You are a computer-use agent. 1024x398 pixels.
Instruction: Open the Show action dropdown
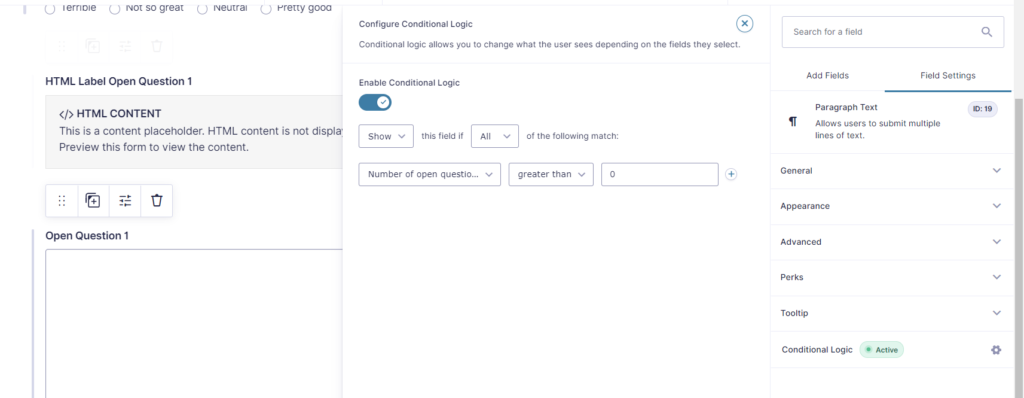386,136
